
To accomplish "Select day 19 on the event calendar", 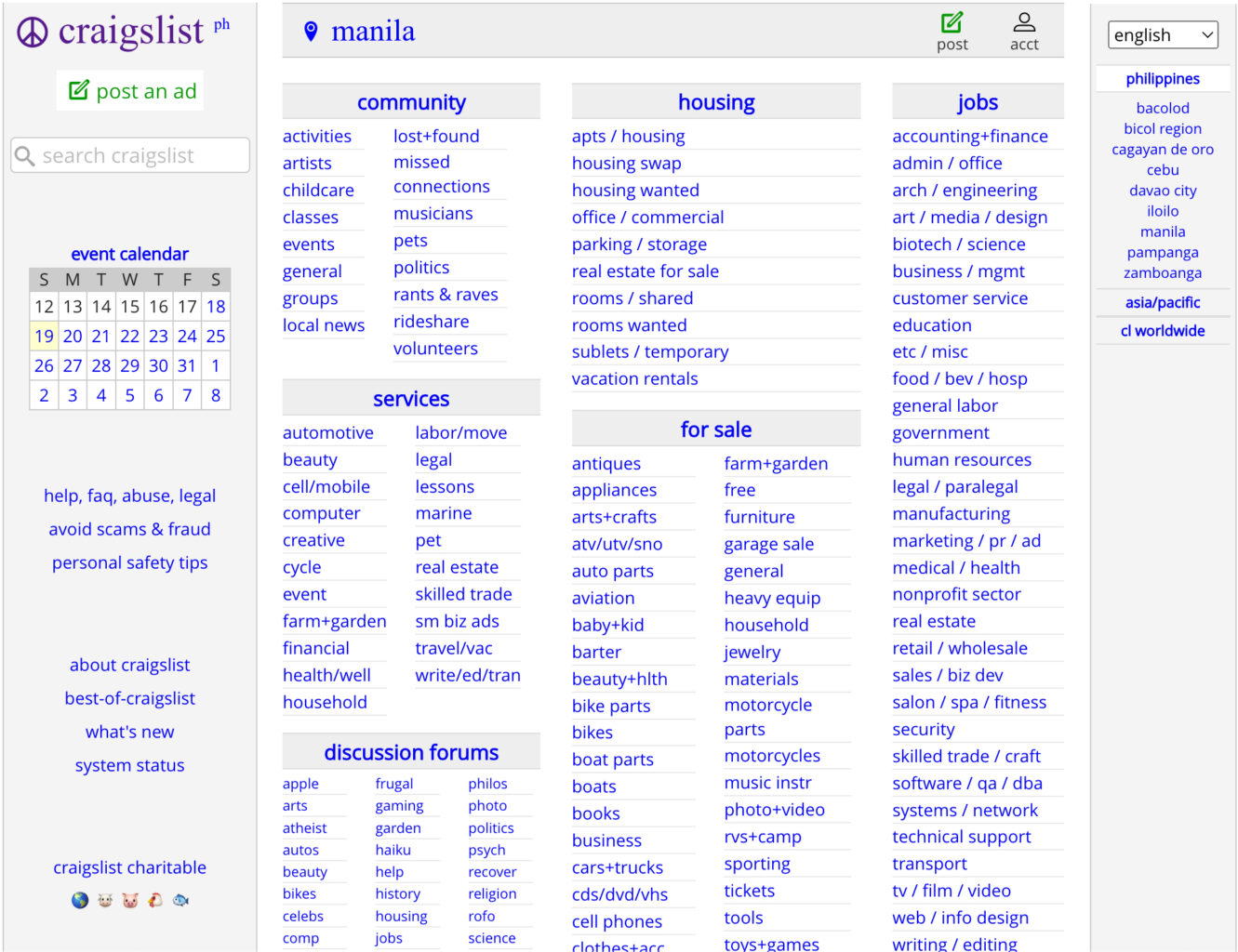I will (x=44, y=336).
